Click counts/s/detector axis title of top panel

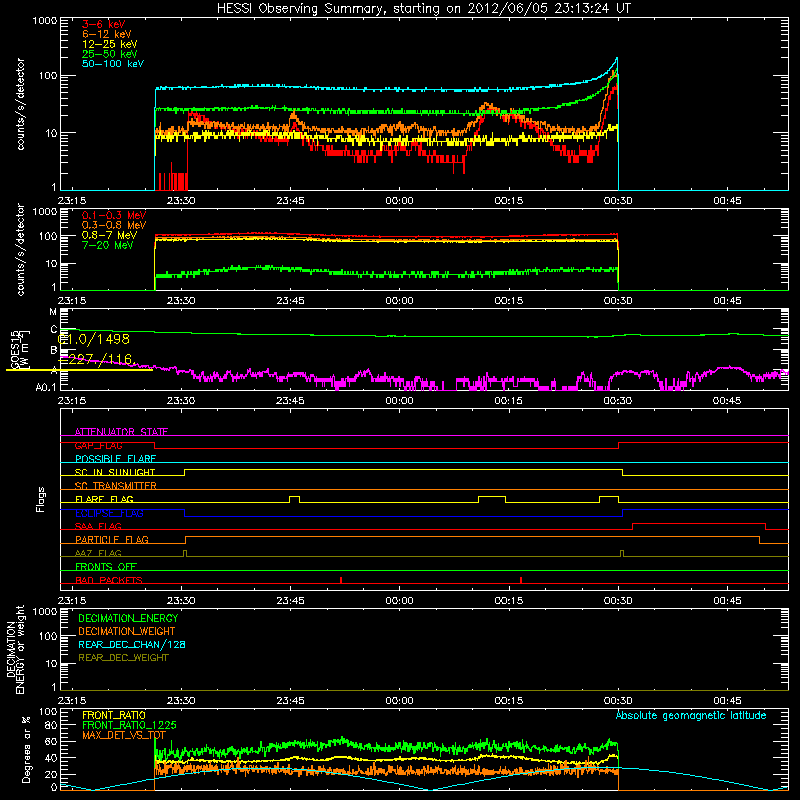coord(20,104)
